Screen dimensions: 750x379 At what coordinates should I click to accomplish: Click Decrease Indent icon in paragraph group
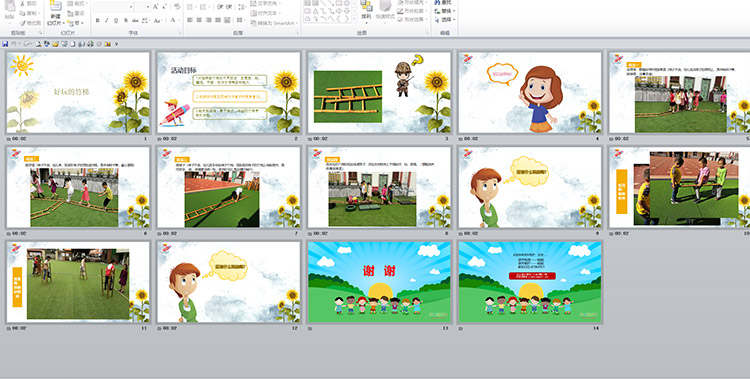pos(220,7)
